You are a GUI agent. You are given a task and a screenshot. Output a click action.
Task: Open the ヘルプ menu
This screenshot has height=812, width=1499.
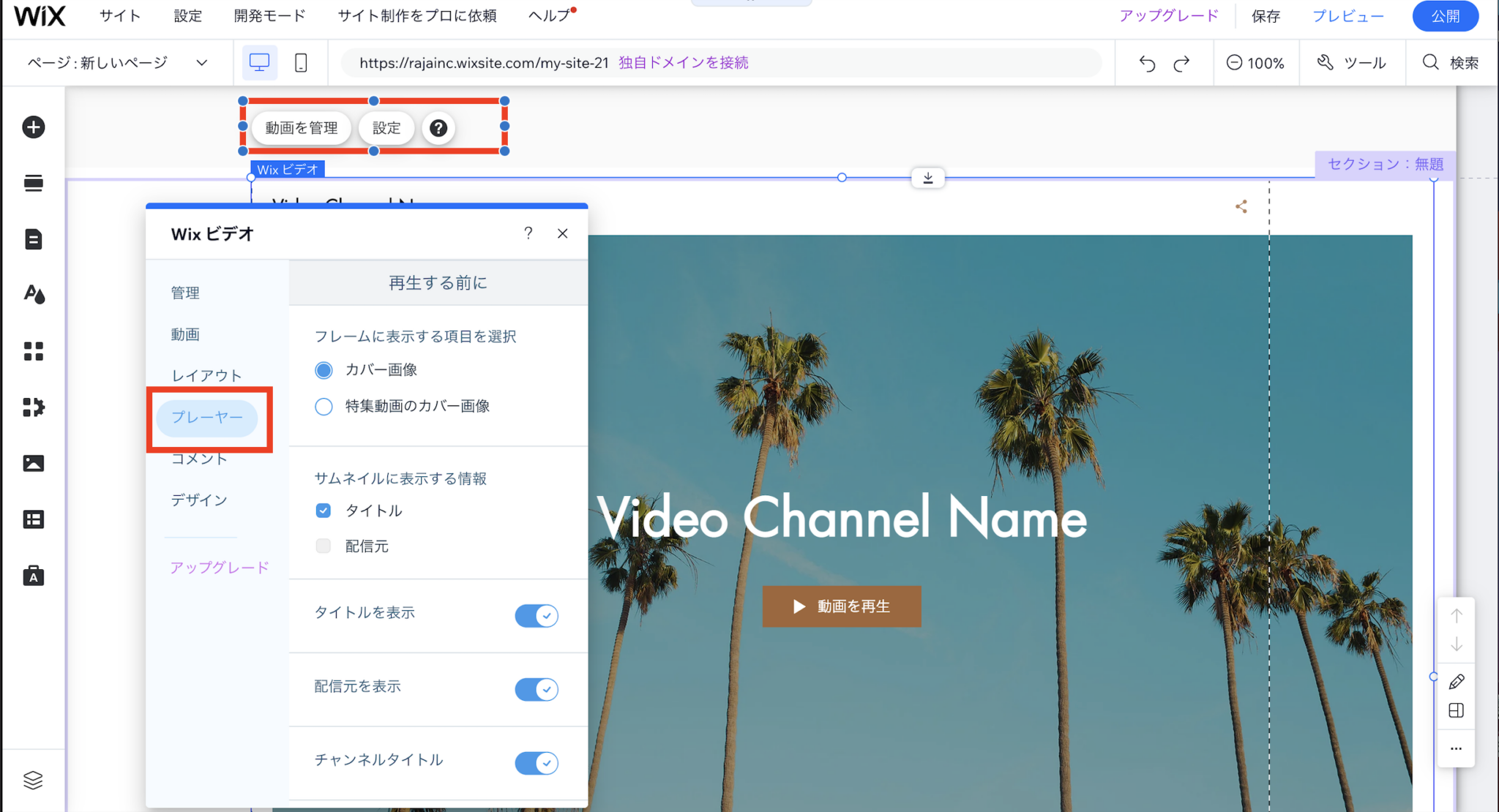point(547,15)
